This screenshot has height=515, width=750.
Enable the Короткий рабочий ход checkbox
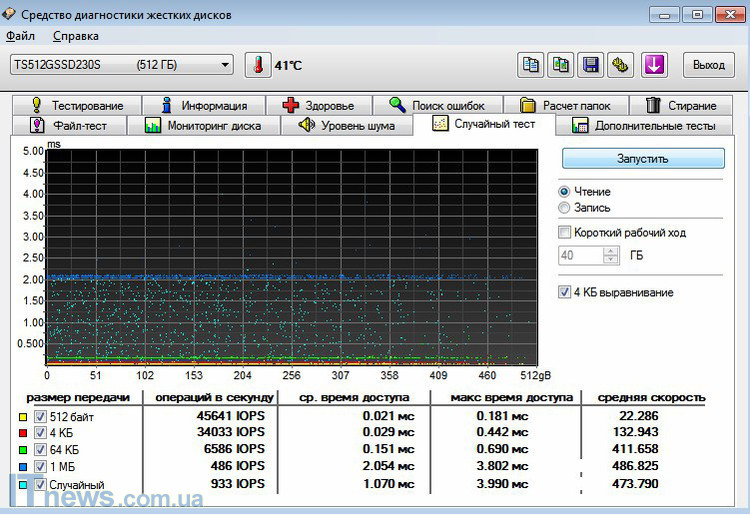click(x=565, y=233)
